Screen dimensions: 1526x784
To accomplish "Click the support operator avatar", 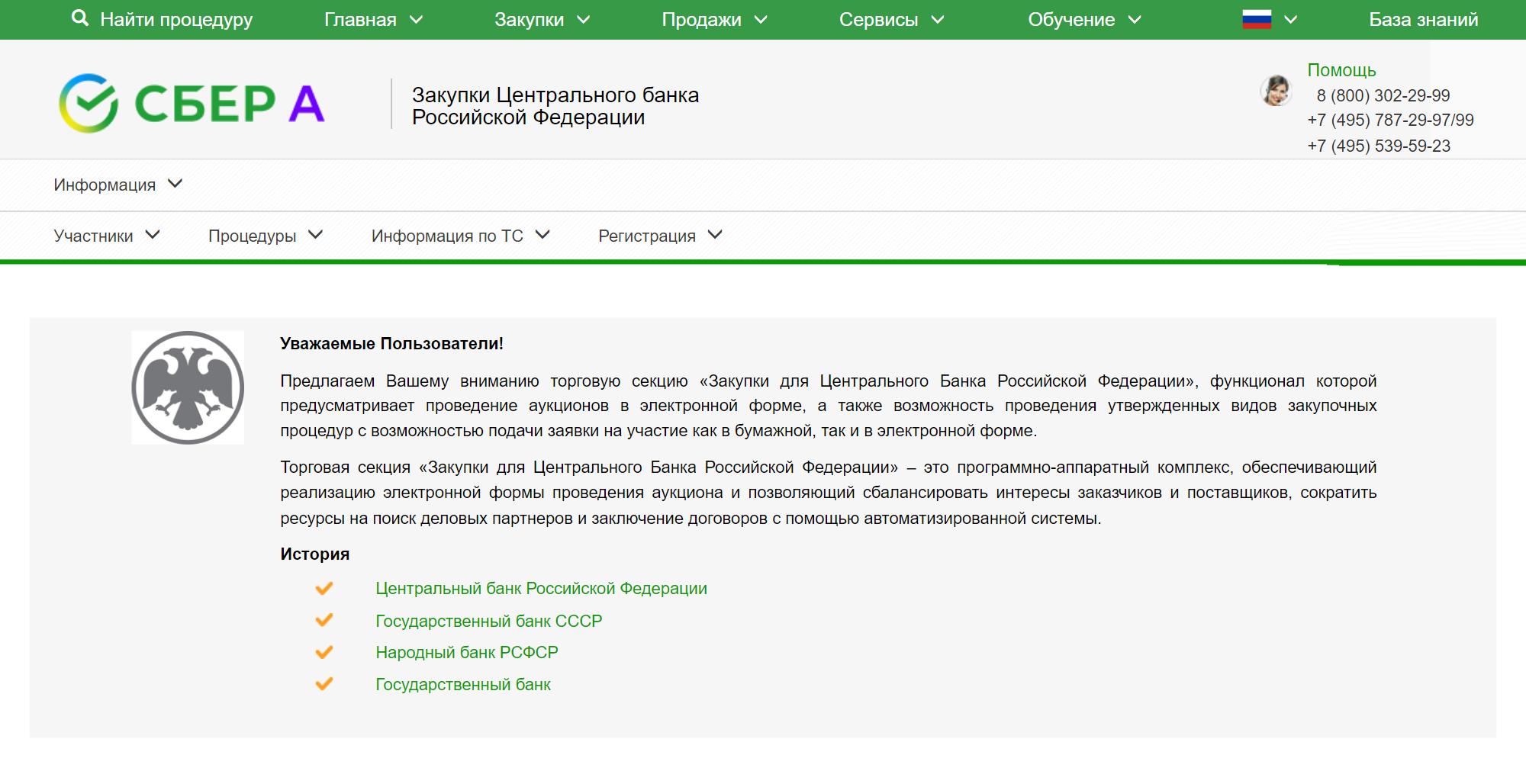I will point(1276,90).
